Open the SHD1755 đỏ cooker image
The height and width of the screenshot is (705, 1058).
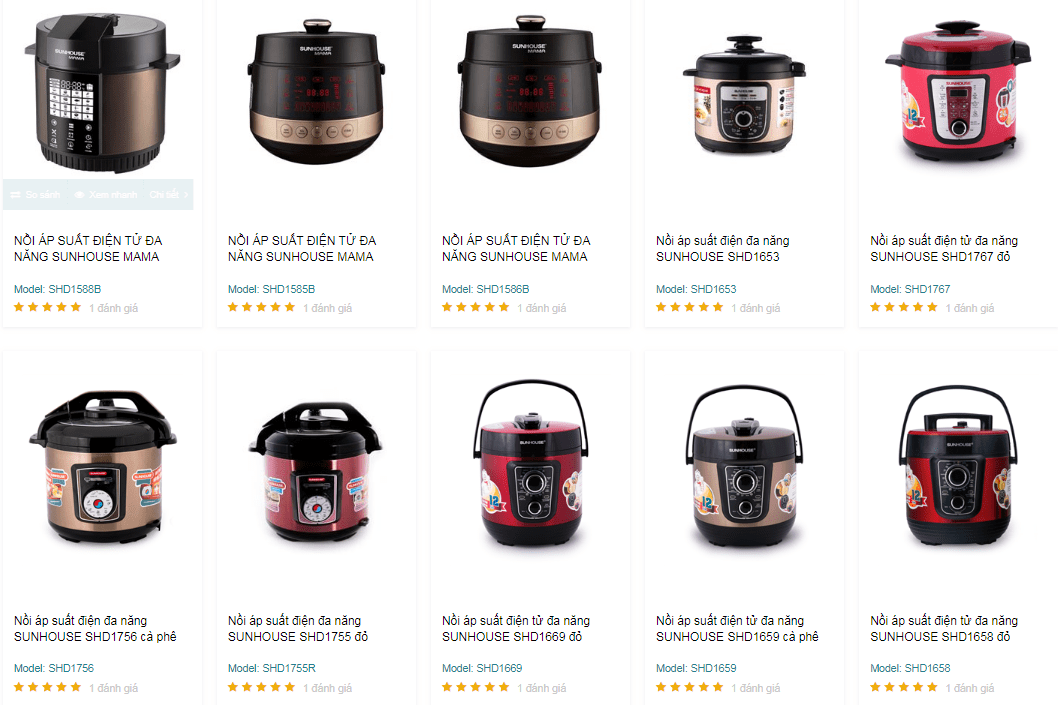(x=316, y=472)
